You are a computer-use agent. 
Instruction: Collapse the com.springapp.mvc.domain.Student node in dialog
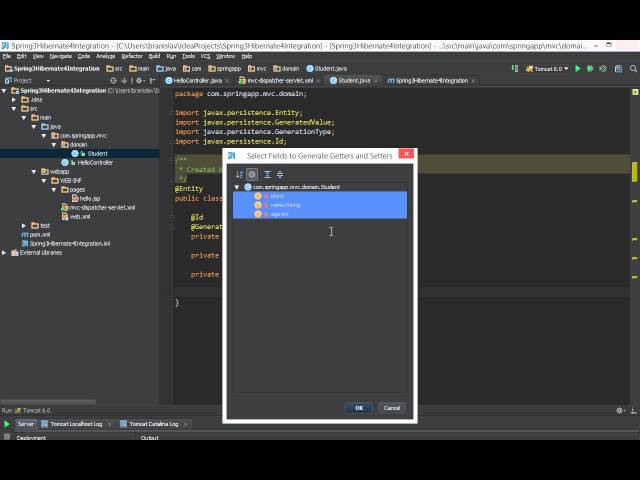pos(237,187)
